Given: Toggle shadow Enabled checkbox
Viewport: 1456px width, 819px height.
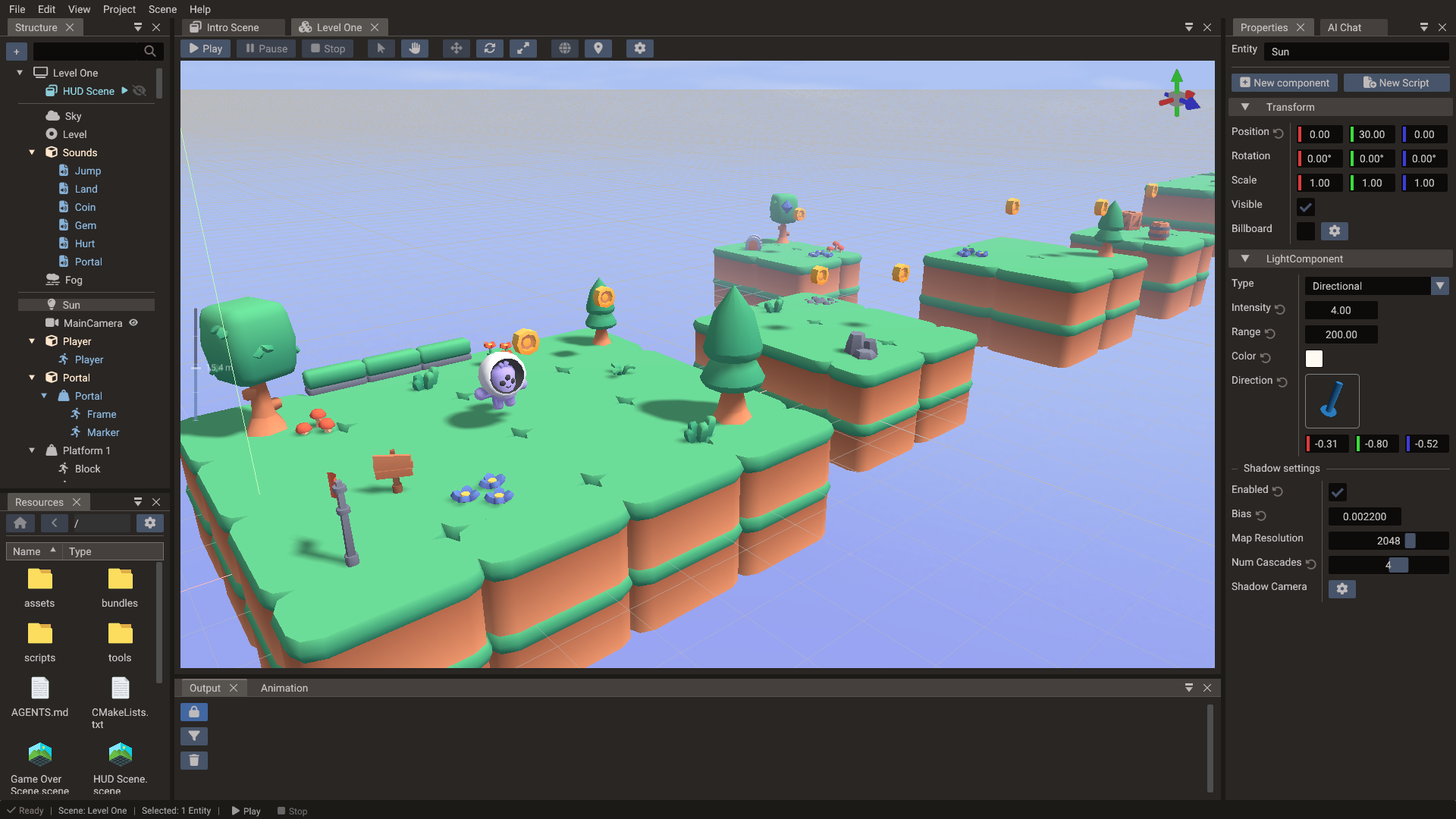Looking at the screenshot, I should (1338, 492).
